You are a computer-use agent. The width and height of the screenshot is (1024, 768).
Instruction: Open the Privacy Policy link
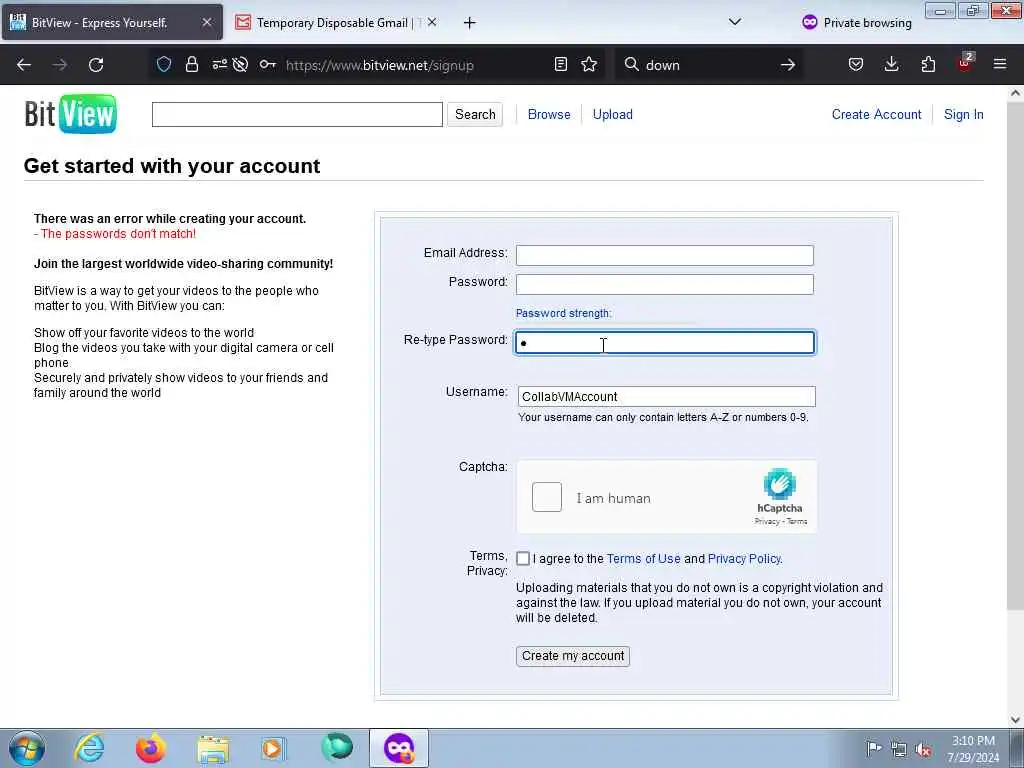point(744,558)
